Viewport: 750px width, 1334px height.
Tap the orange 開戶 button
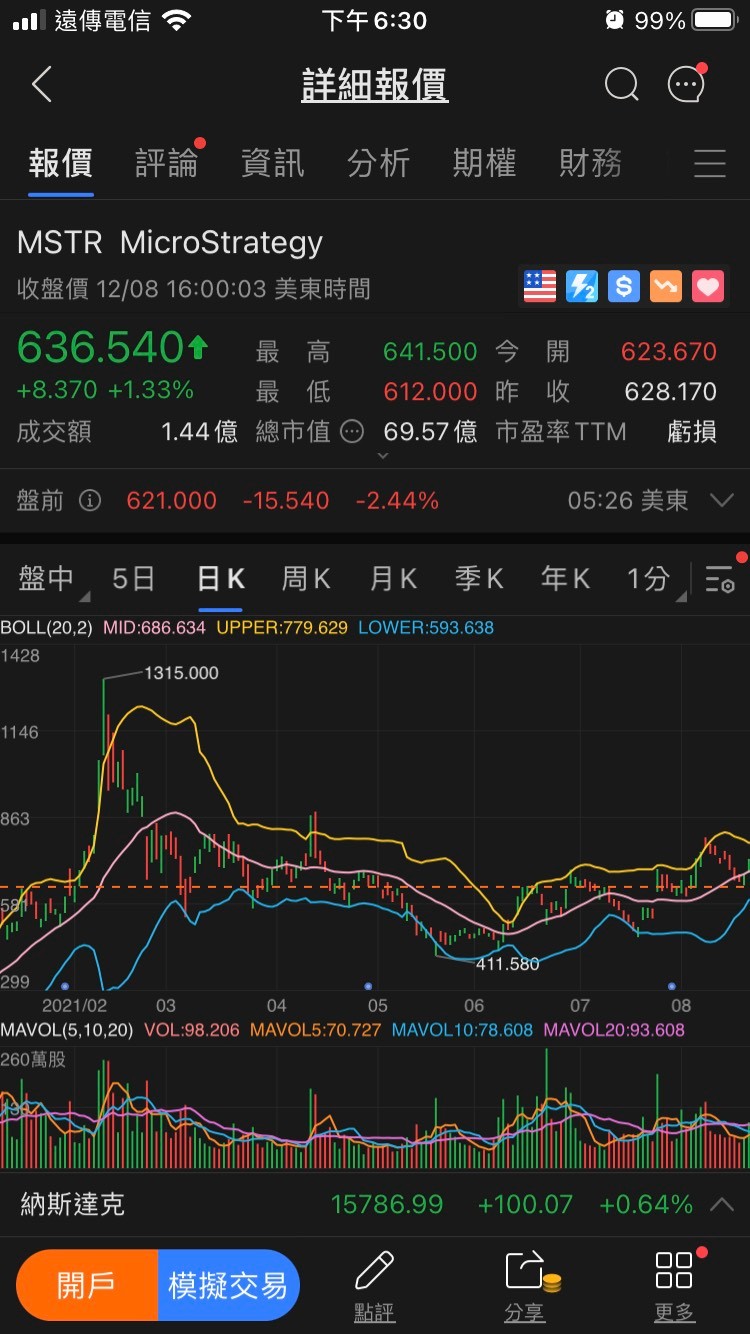pos(87,1285)
